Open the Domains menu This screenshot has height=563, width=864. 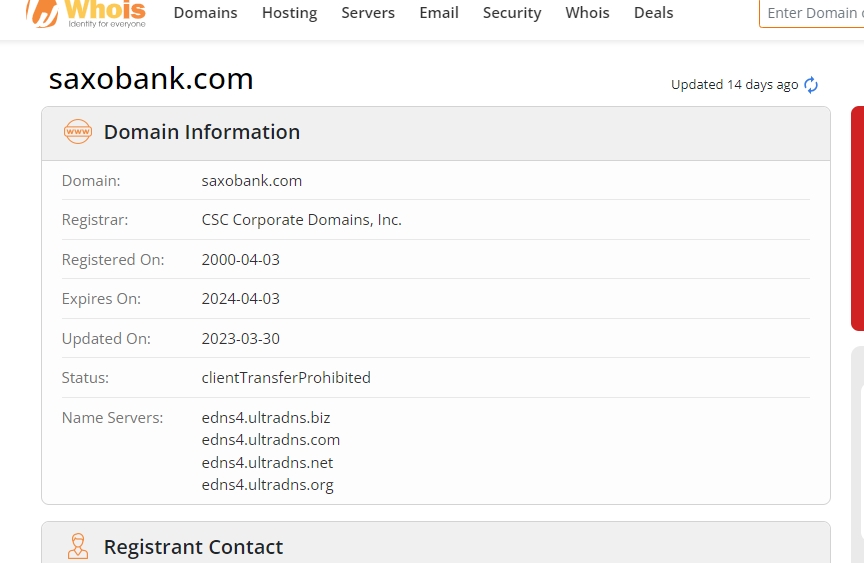tap(205, 13)
